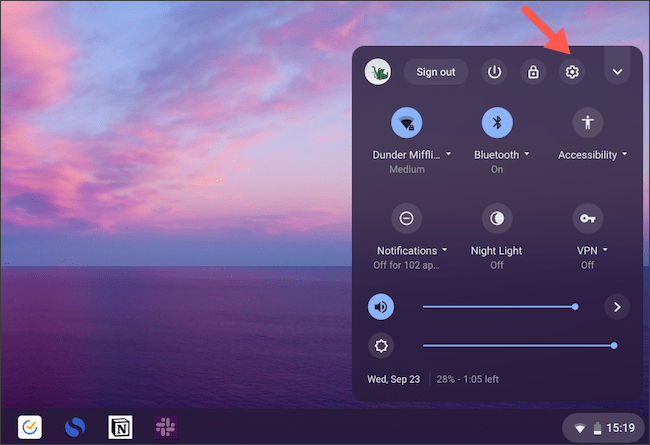Launch the Notion app from shelf
The image size is (650, 445).
pyautogui.click(x=120, y=427)
